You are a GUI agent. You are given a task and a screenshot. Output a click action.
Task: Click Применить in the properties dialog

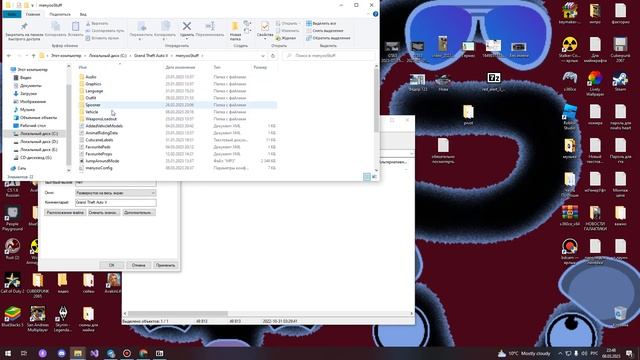coord(165,265)
